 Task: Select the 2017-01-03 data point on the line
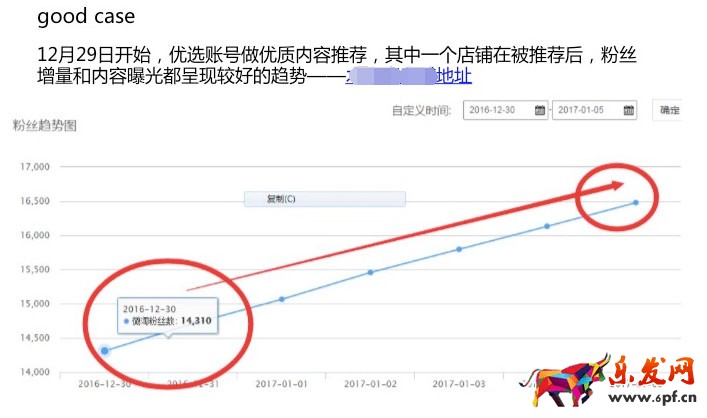[459, 249]
